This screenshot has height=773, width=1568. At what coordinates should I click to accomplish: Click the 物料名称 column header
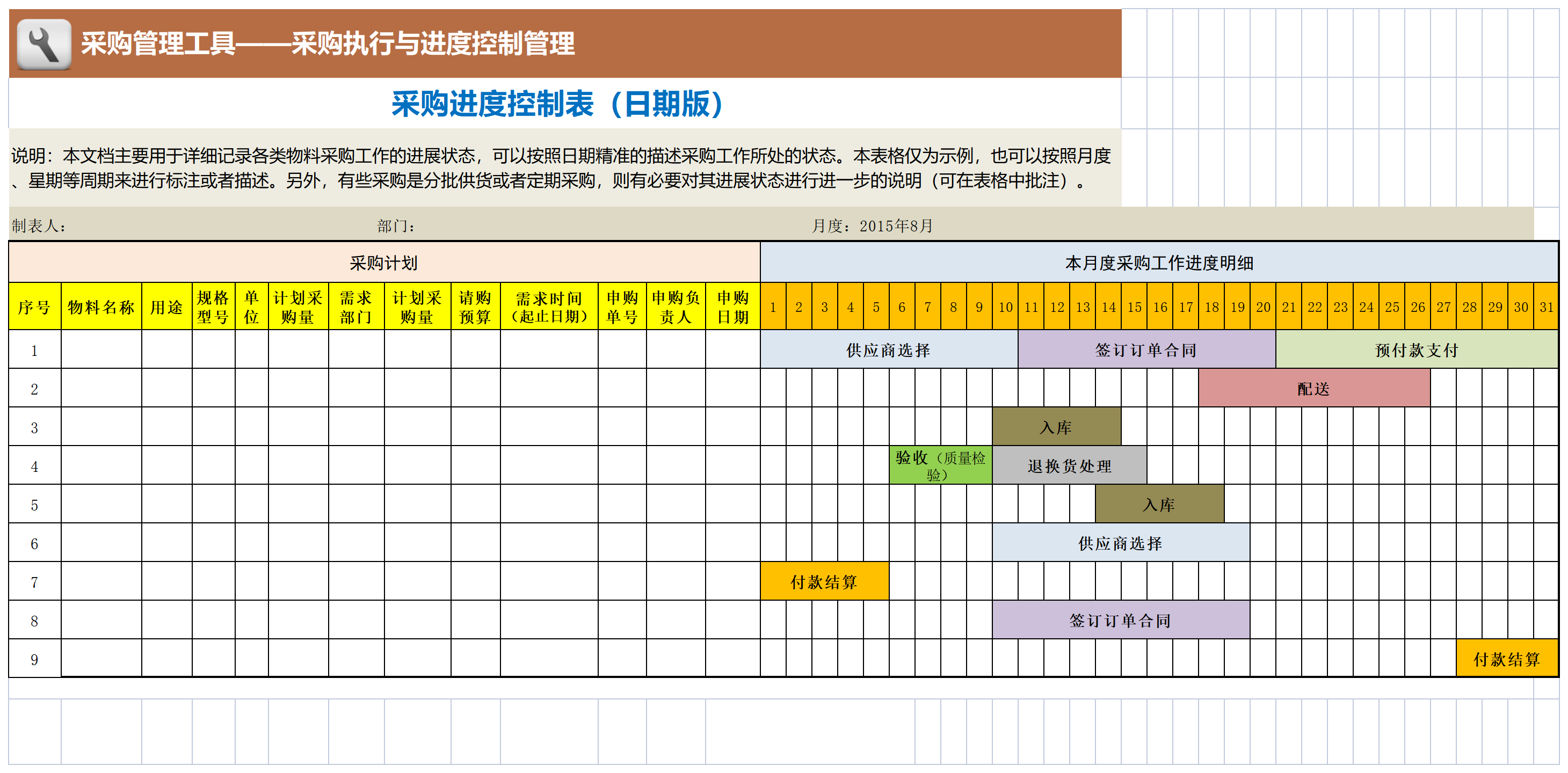pos(101,307)
